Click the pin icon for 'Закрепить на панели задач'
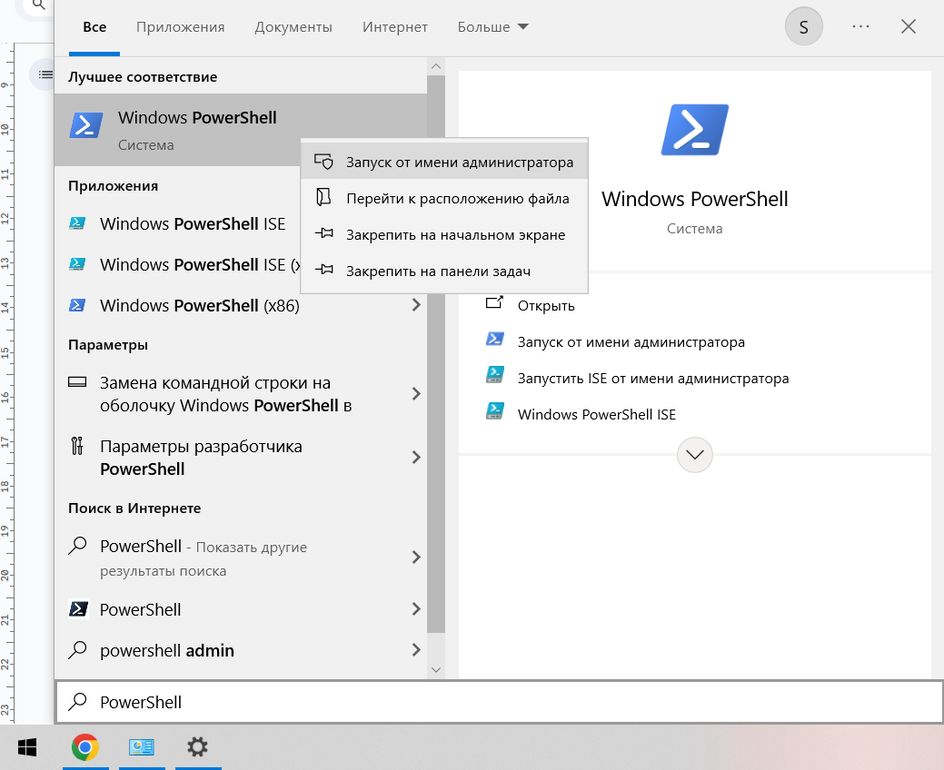Image resolution: width=944 pixels, height=770 pixels. pyautogui.click(x=324, y=270)
